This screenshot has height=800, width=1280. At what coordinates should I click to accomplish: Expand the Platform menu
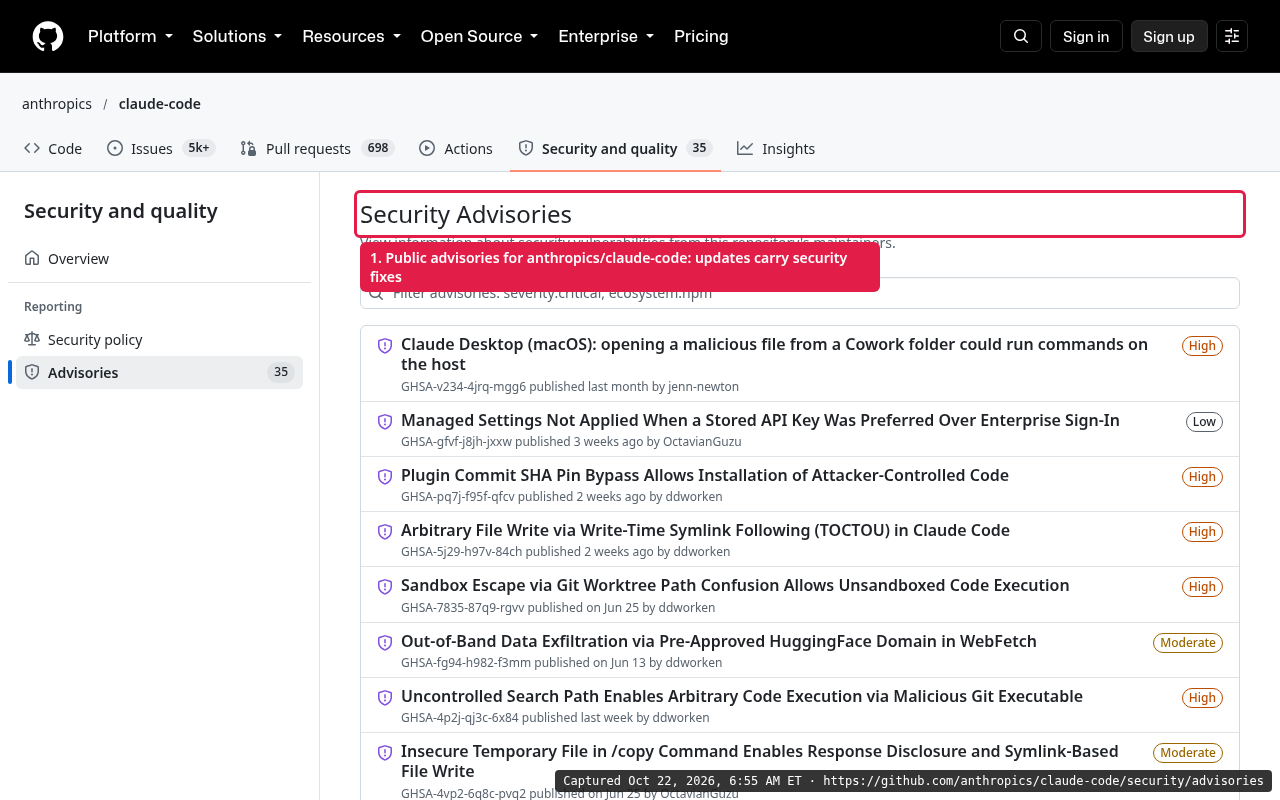(x=130, y=36)
